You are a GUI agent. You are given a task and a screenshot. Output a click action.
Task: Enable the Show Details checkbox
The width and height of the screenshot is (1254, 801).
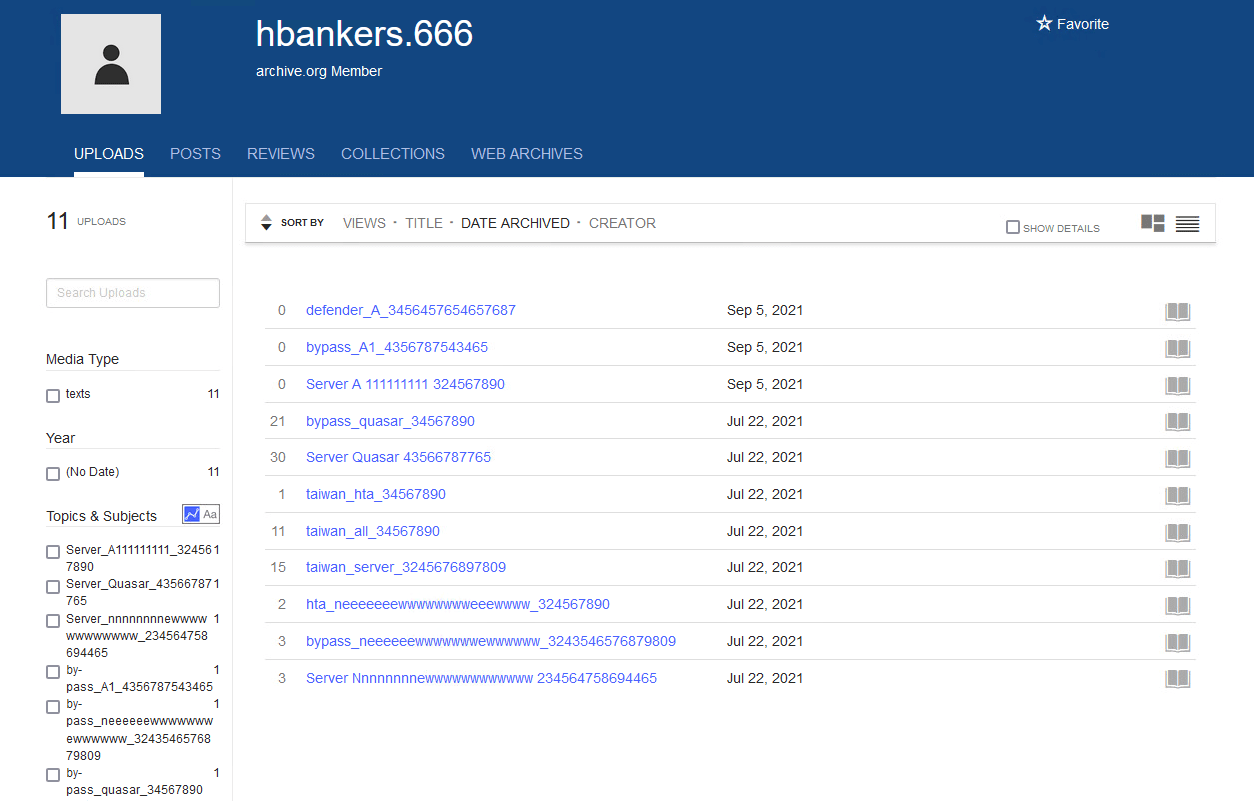click(x=1013, y=228)
